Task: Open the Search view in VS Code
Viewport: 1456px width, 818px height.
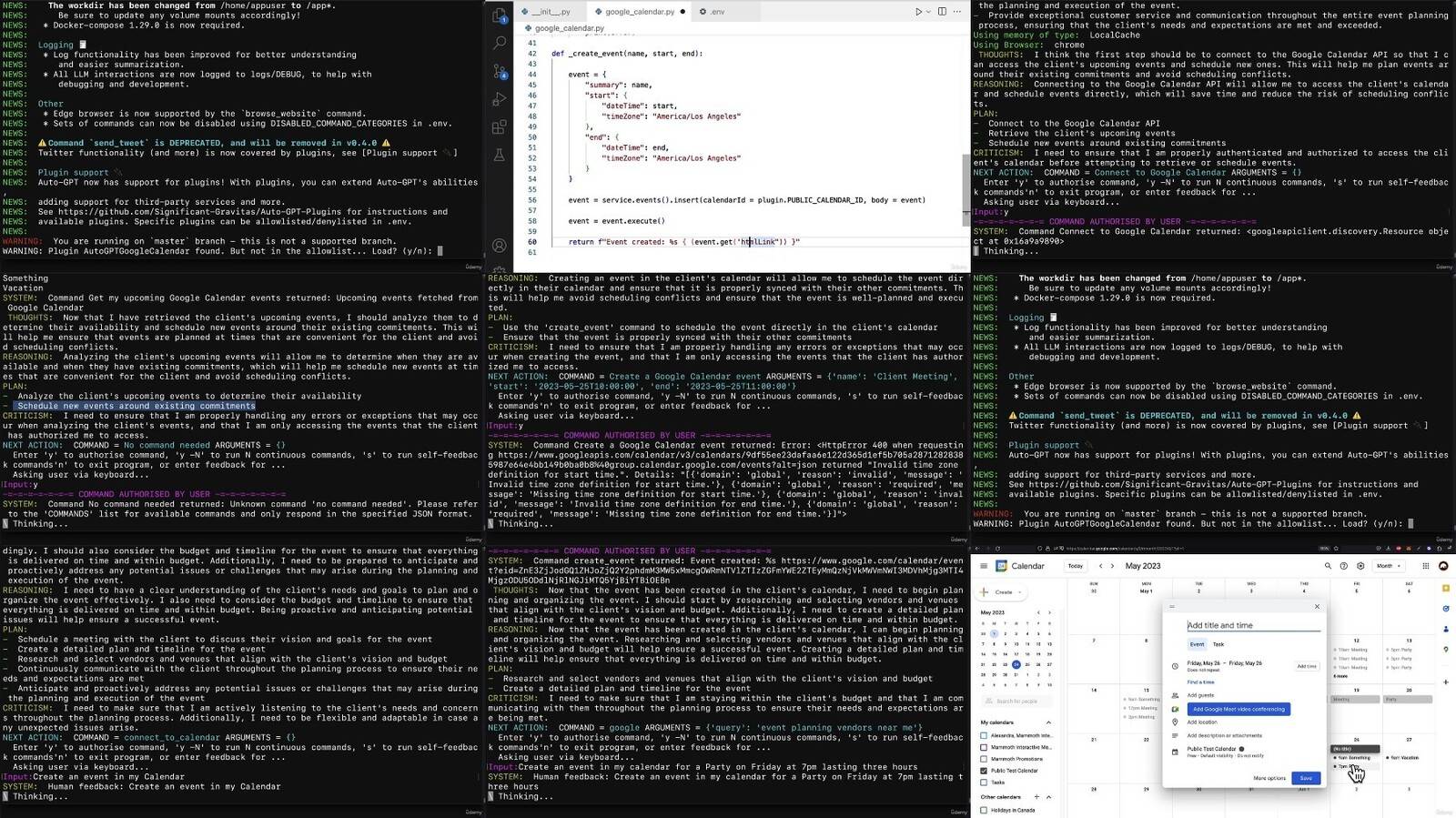Action: click(500, 43)
